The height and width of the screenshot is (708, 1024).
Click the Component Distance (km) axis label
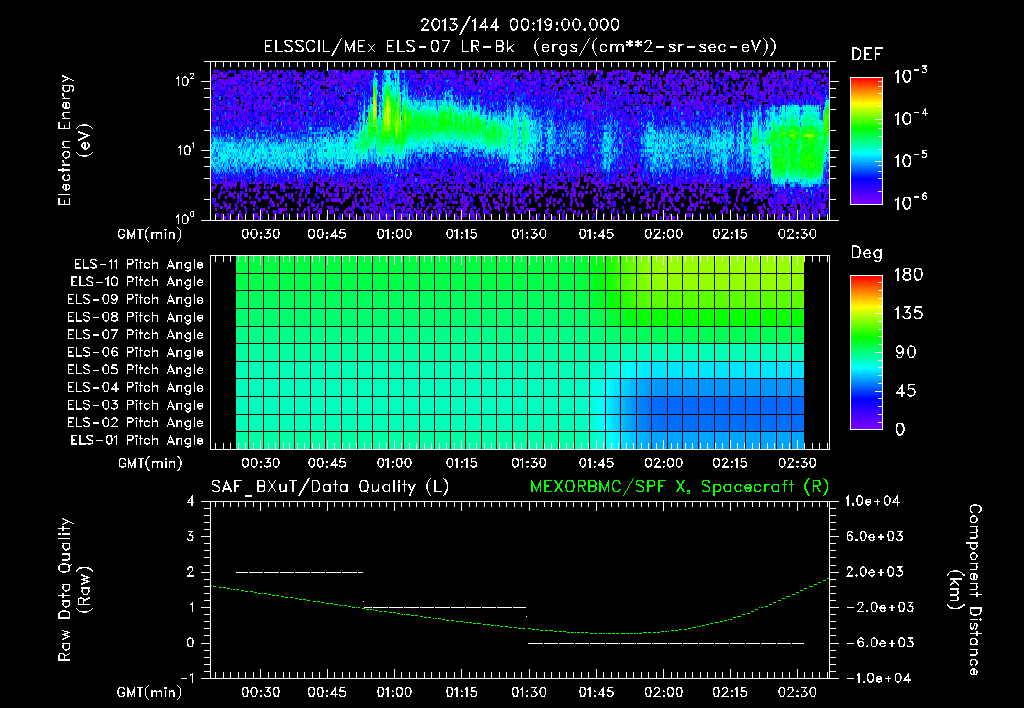pos(965,590)
